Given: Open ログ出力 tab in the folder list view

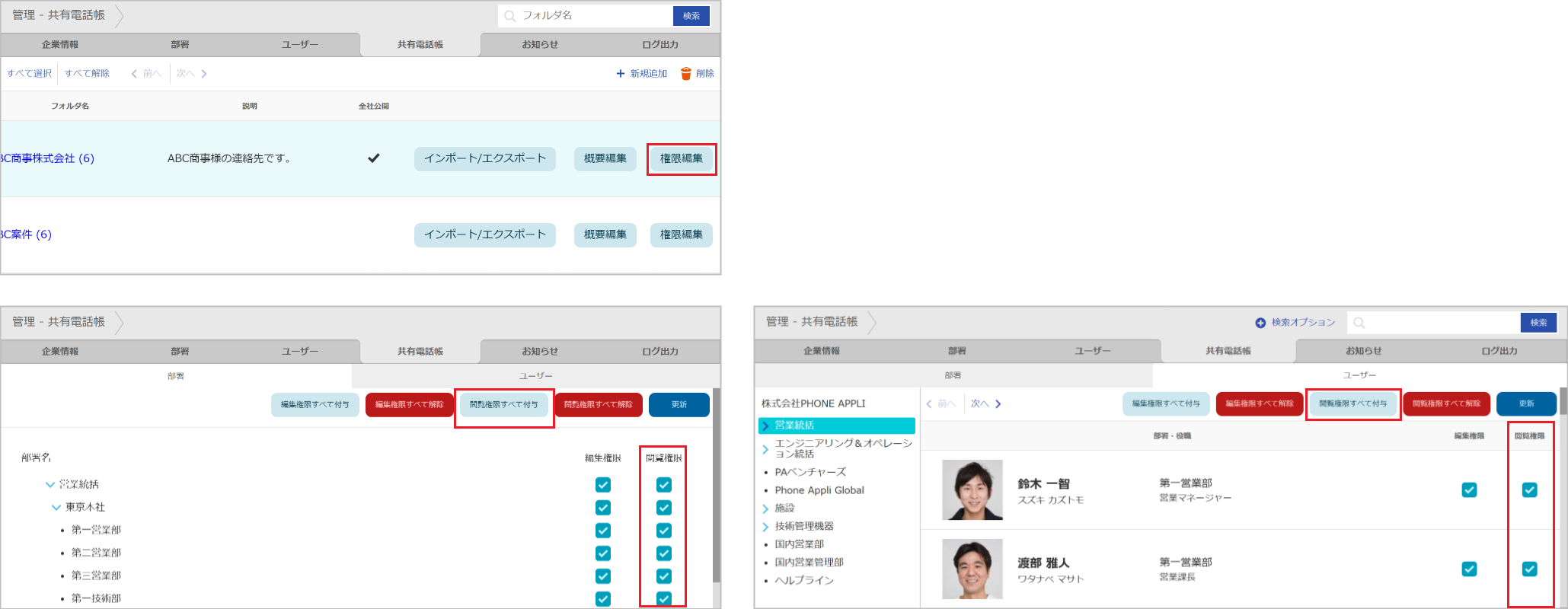Looking at the screenshot, I should click(659, 45).
